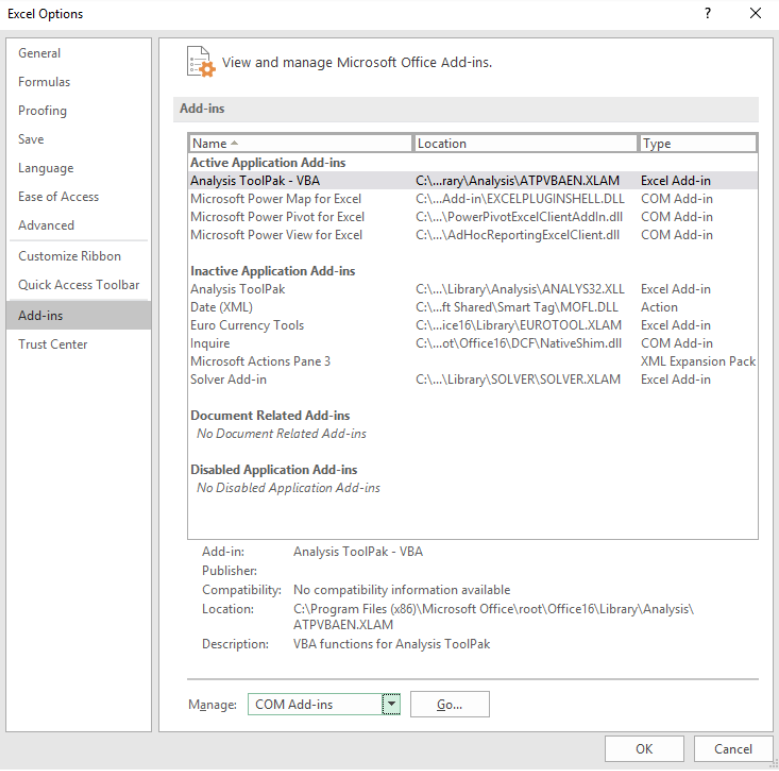
Task: Click the Action type cell
Action: click(659, 307)
